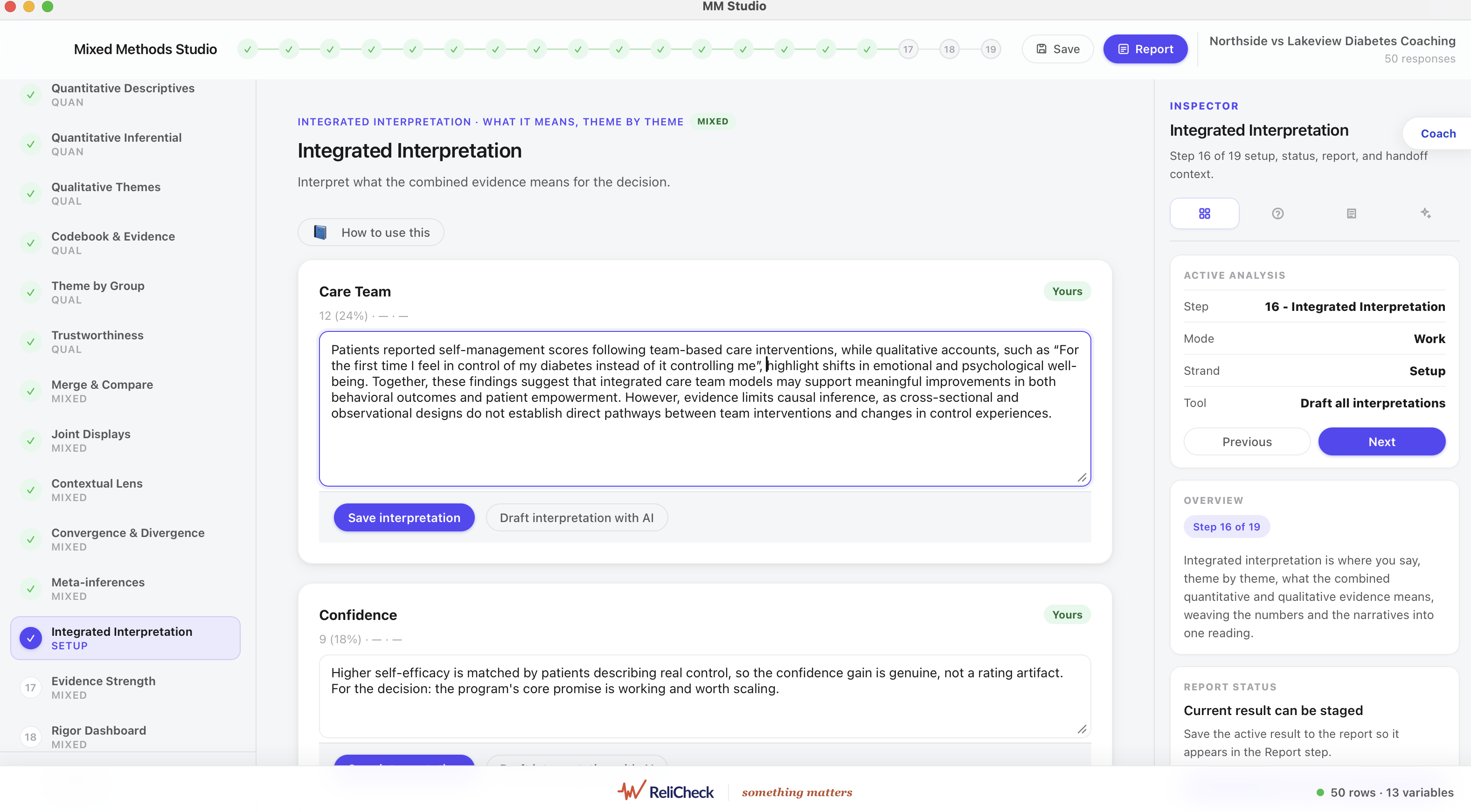Open the Rigor Dashboard step
This screenshot has height=812, width=1471.
coord(125,737)
